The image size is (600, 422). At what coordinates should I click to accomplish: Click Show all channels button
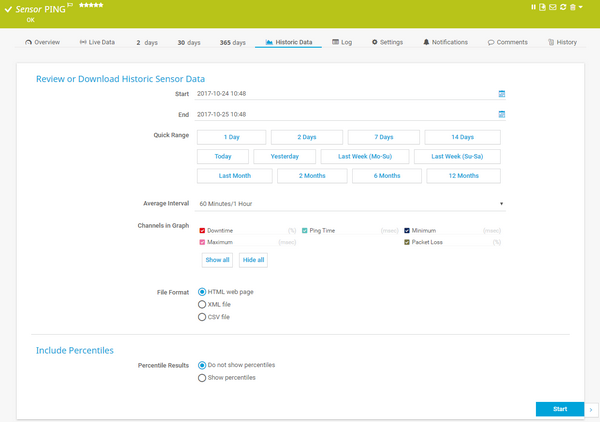217,260
